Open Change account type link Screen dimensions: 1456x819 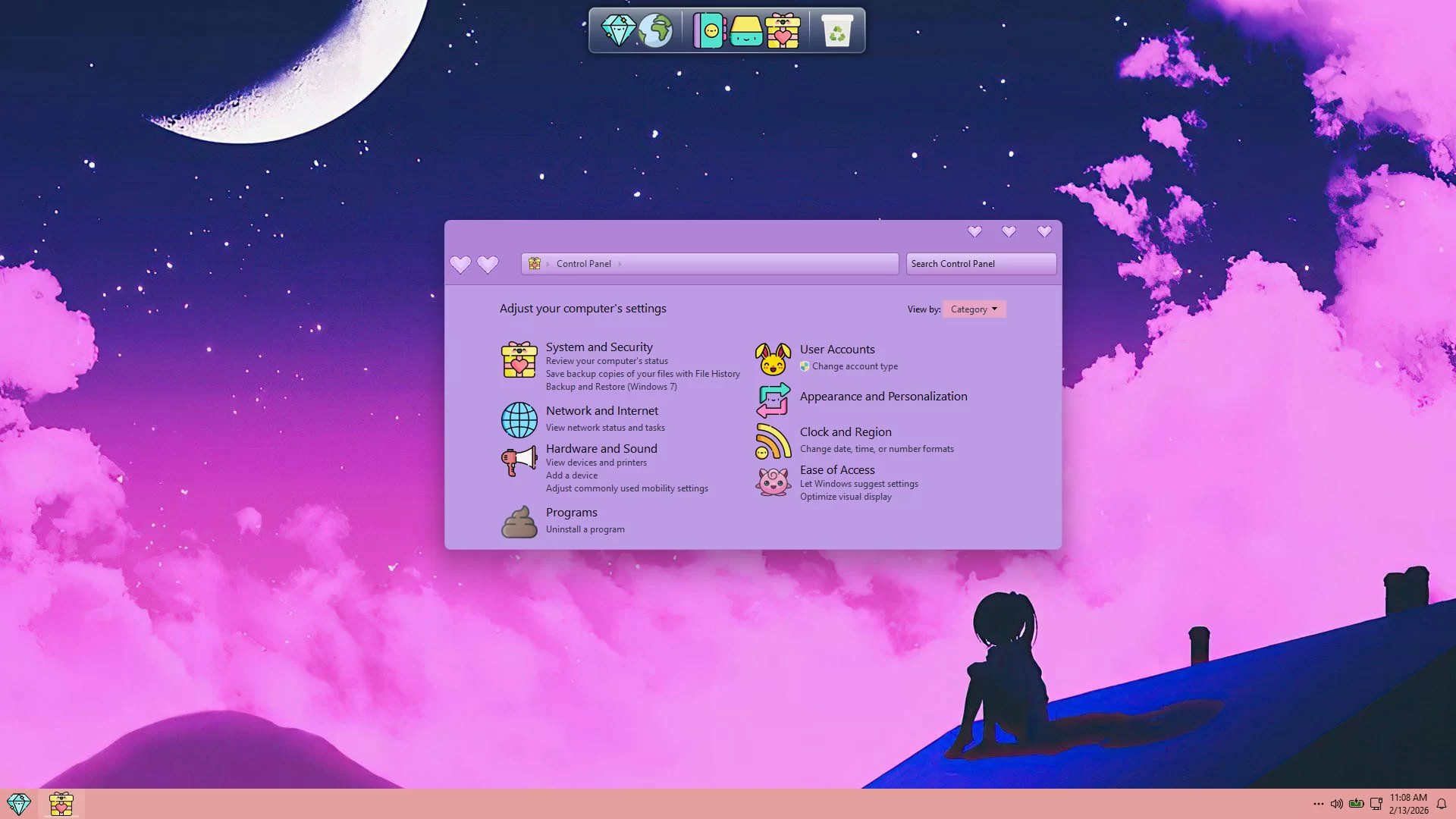(855, 366)
